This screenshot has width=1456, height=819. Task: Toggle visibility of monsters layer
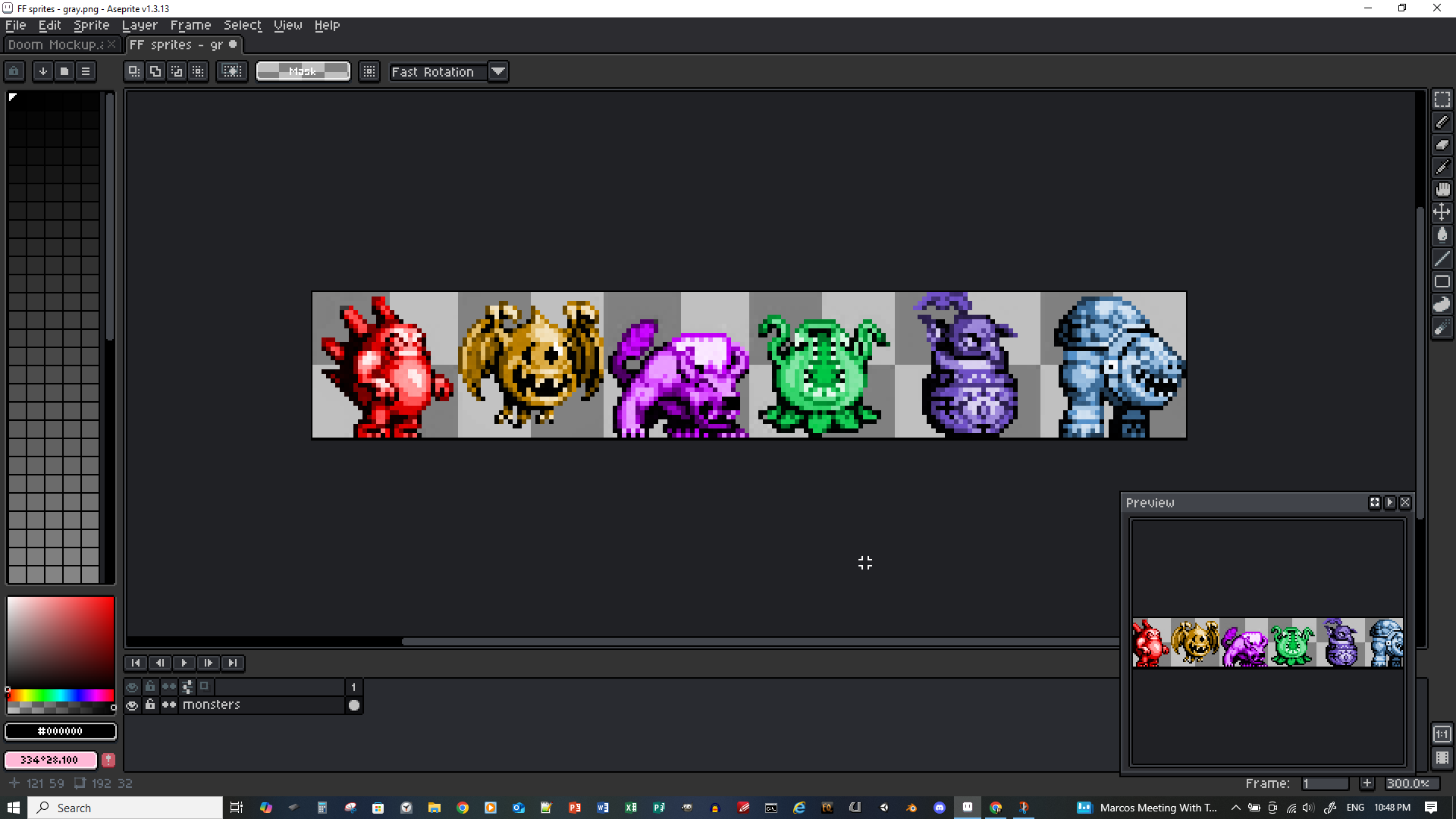[132, 705]
